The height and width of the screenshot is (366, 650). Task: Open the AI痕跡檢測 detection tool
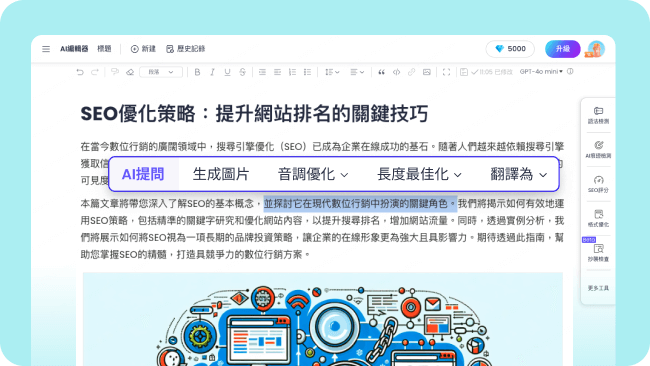click(x=598, y=150)
